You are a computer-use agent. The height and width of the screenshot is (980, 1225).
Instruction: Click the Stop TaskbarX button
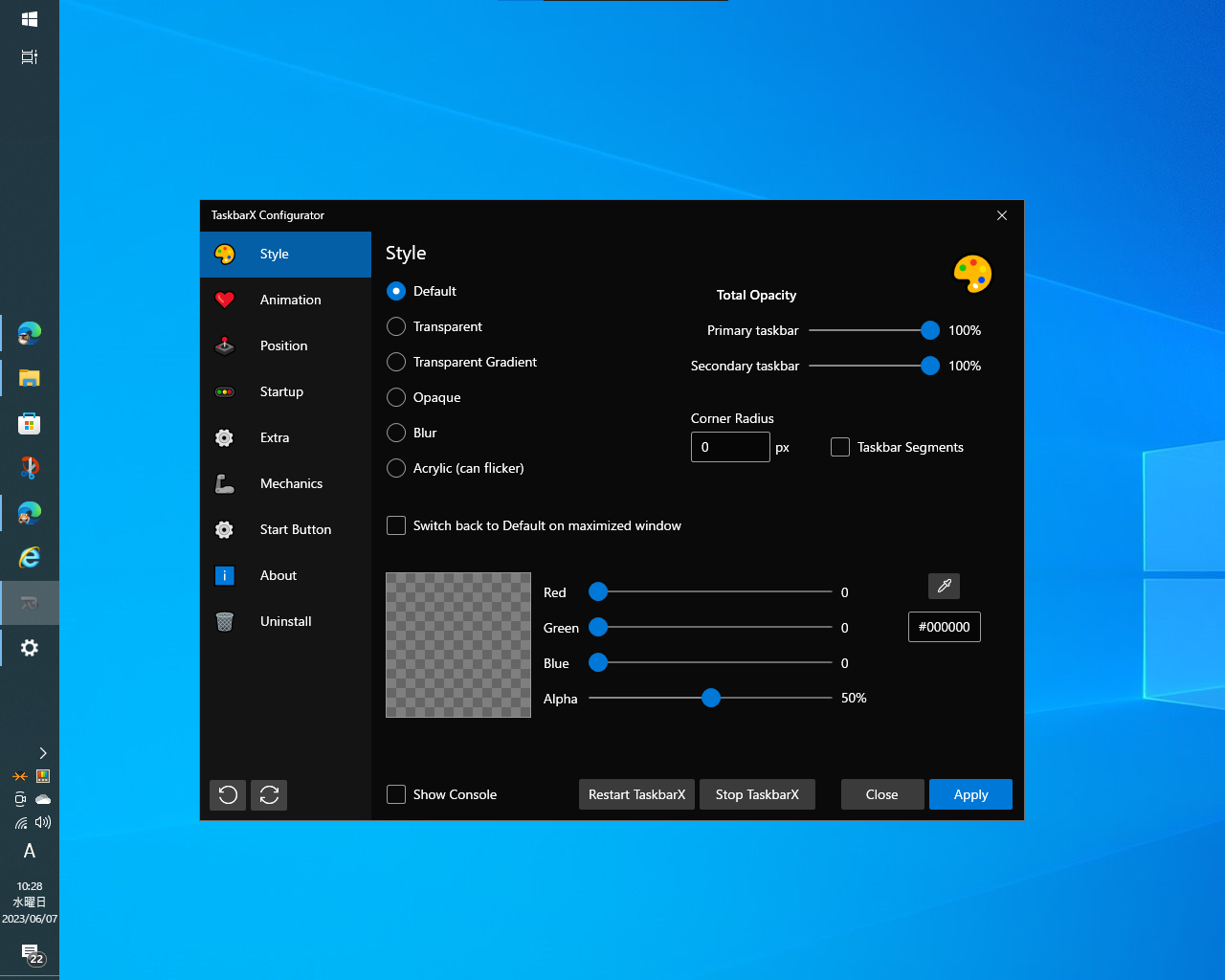[x=757, y=794]
